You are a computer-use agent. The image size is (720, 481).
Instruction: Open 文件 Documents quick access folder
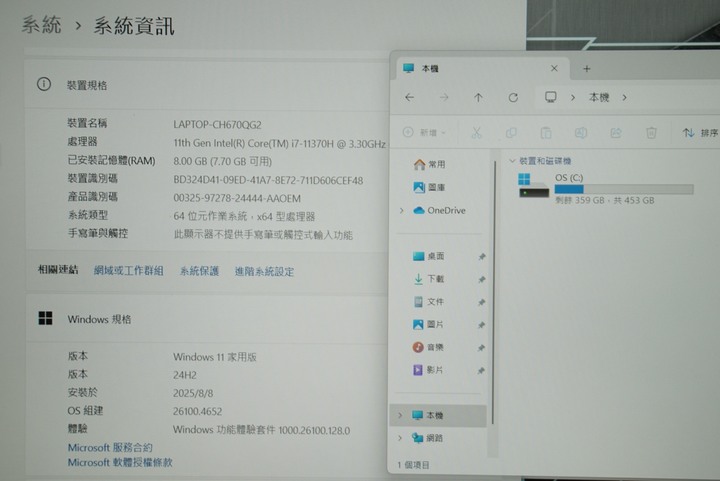point(428,302)
